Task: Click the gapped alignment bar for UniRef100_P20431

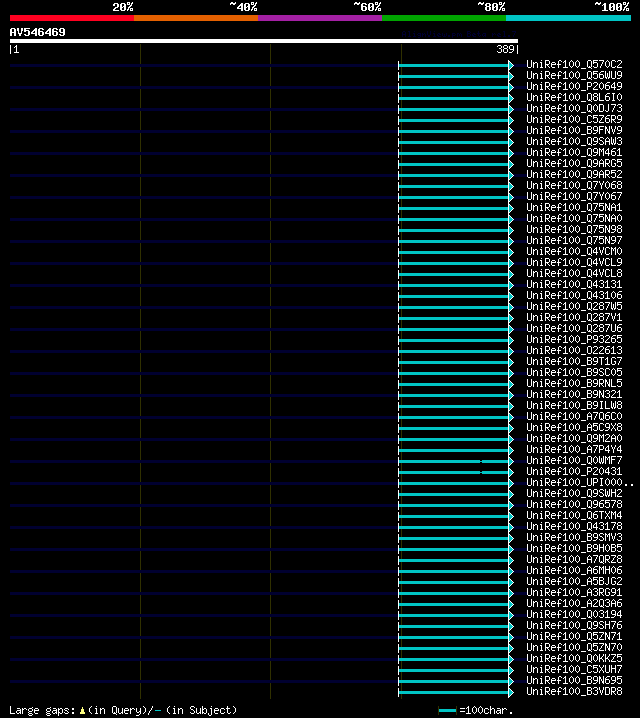Action: [x=456, y=472]
